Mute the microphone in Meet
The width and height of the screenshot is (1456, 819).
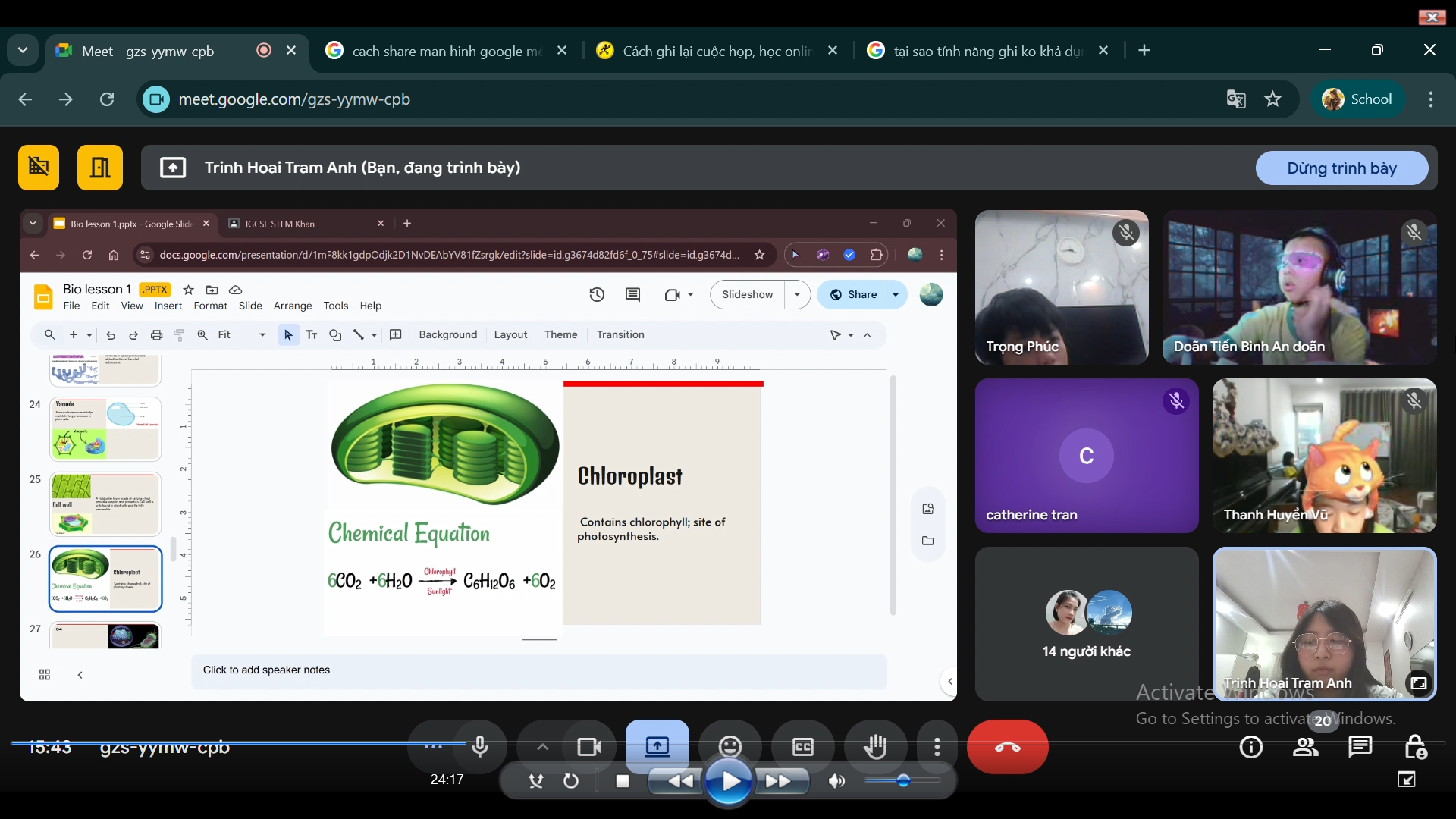coord(480,746)
